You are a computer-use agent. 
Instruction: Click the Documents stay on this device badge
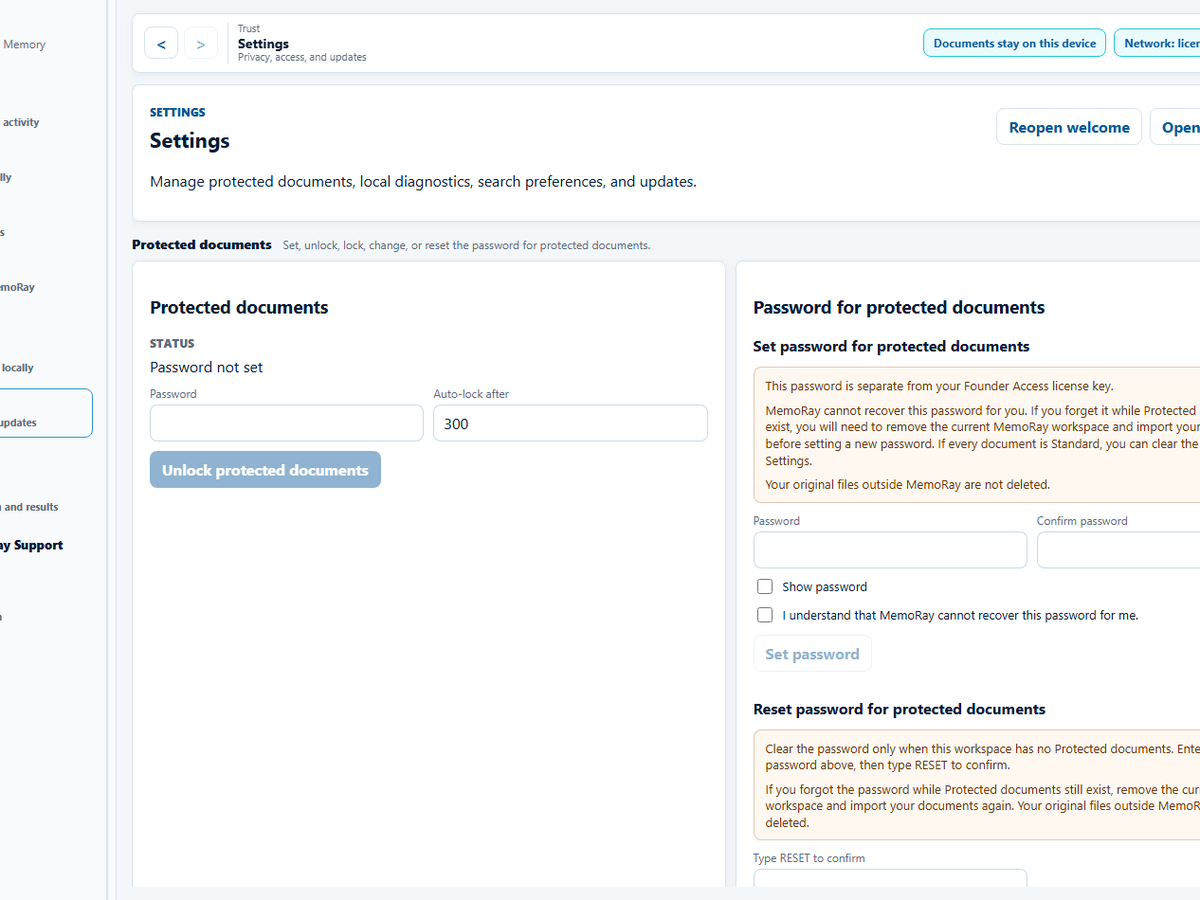1014,43
